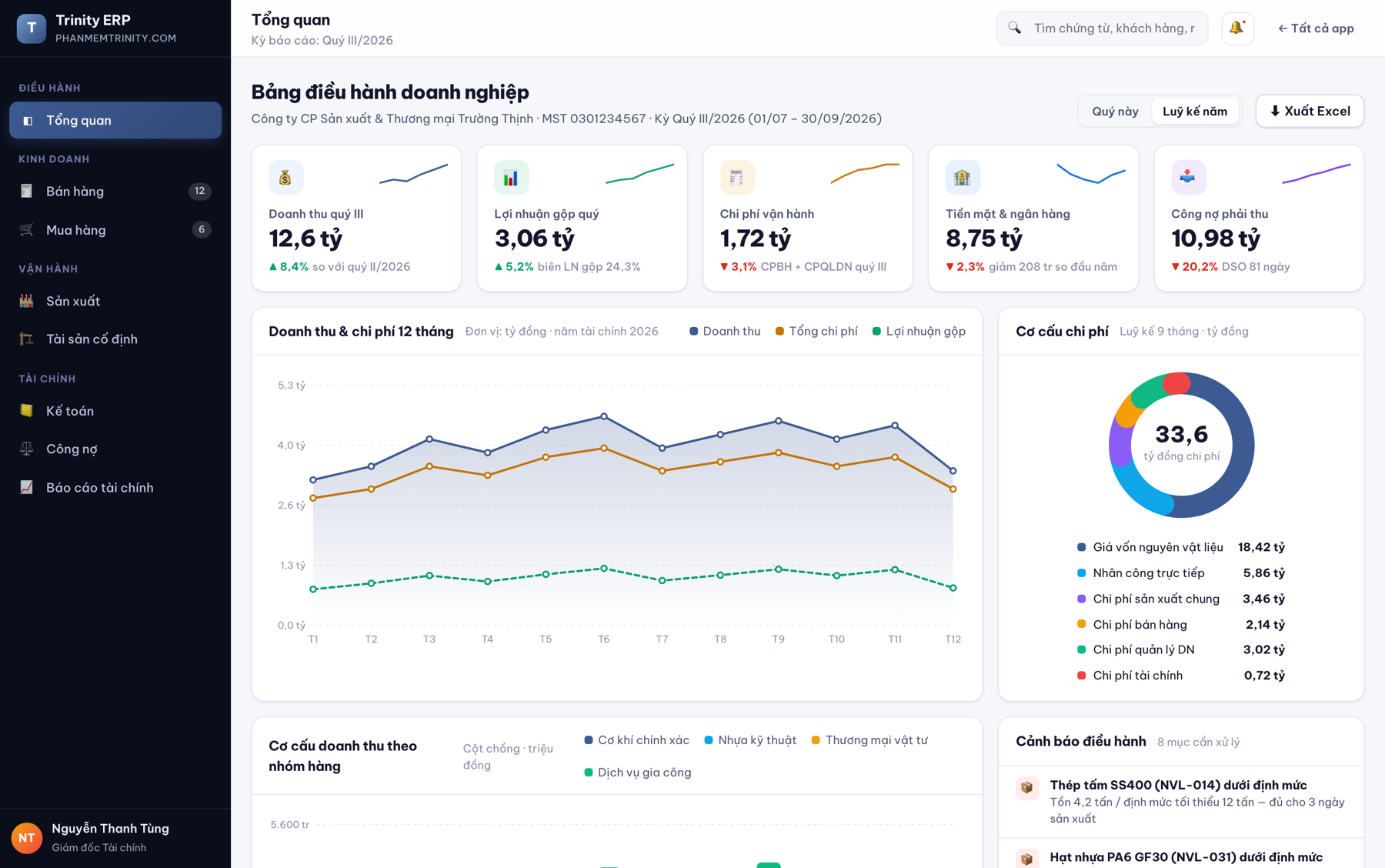1385x868 pixels.
Task: Click the package icon beside Thép tấm SS400 alert
Action: [1027, 788]
